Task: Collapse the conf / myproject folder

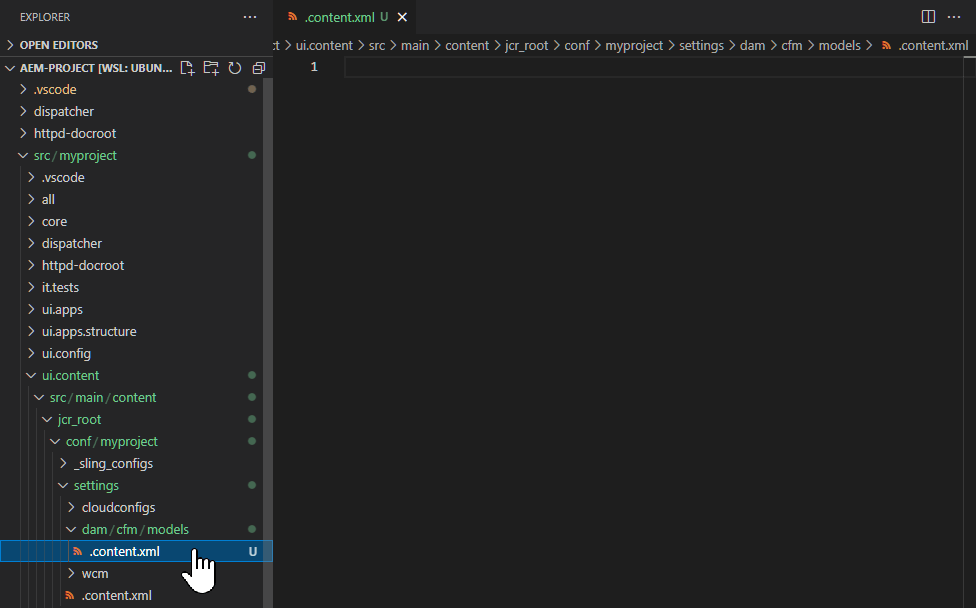Action: click(131, 441)
